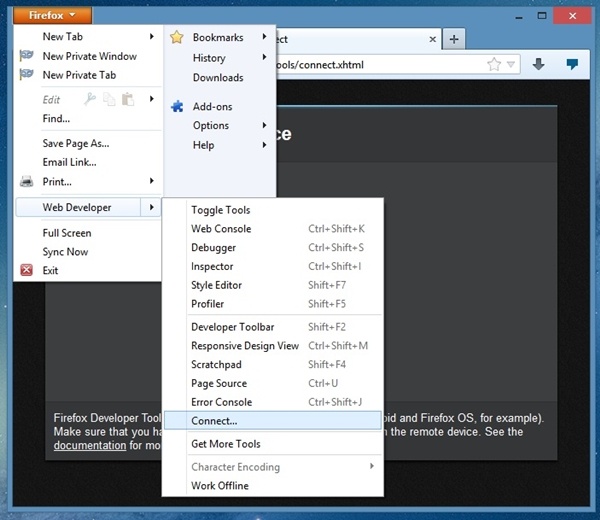Screen dimensions: 600x520
Task: Toggle Full Screen mode
Action: (67, 233)
